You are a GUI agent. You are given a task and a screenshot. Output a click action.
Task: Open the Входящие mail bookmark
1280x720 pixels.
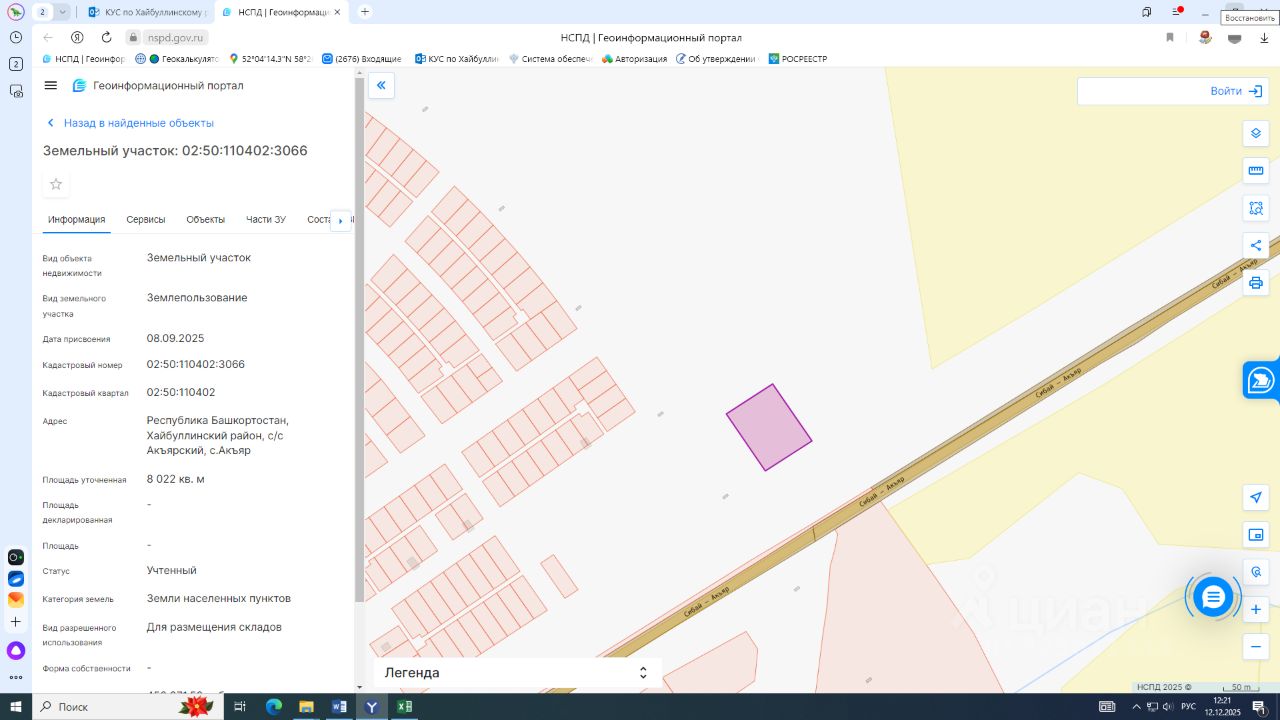(362, 59)
